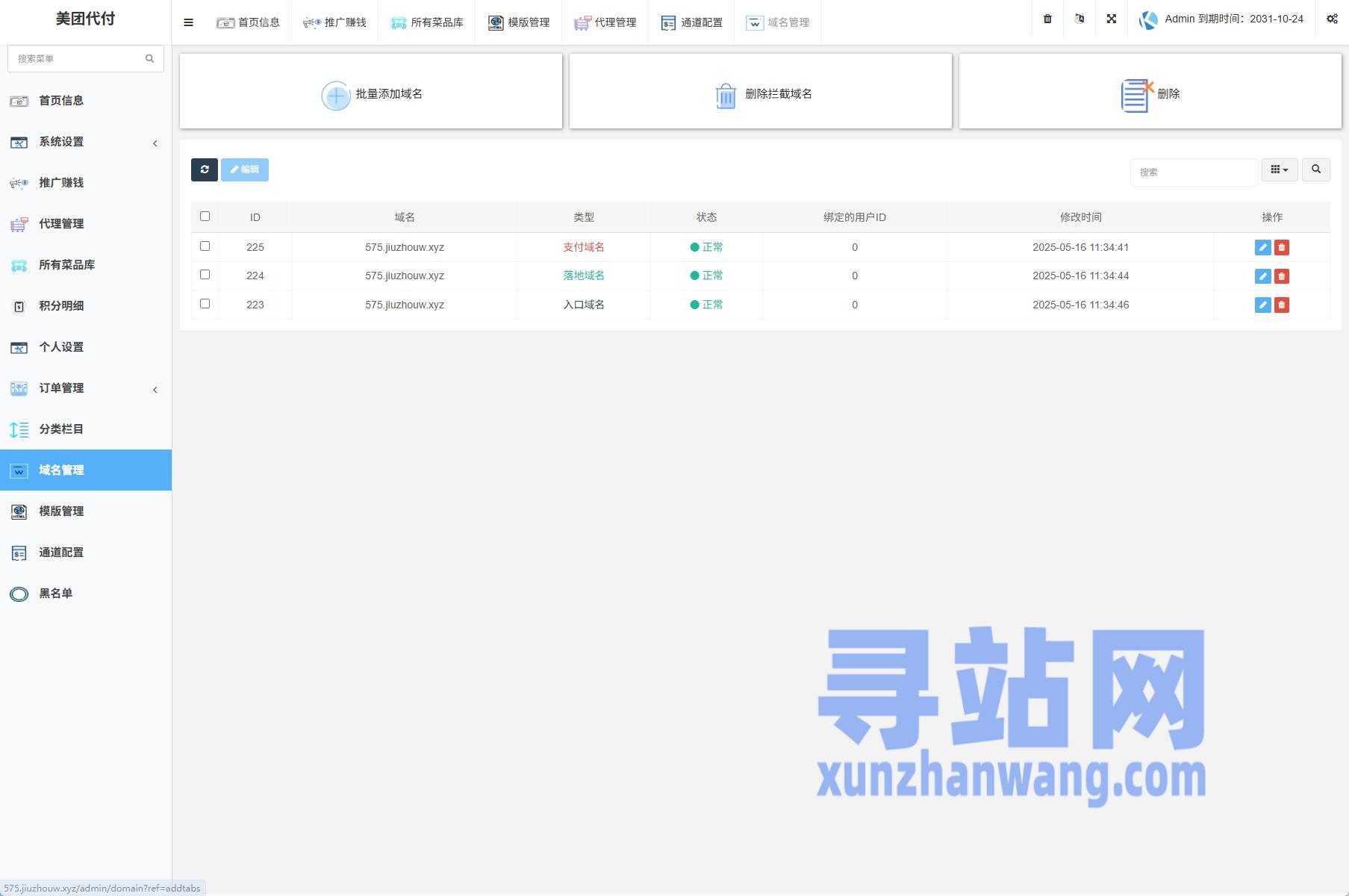Click the 黑名单 circle sidebar icon

pyautogui.click(x=19, y=594)
